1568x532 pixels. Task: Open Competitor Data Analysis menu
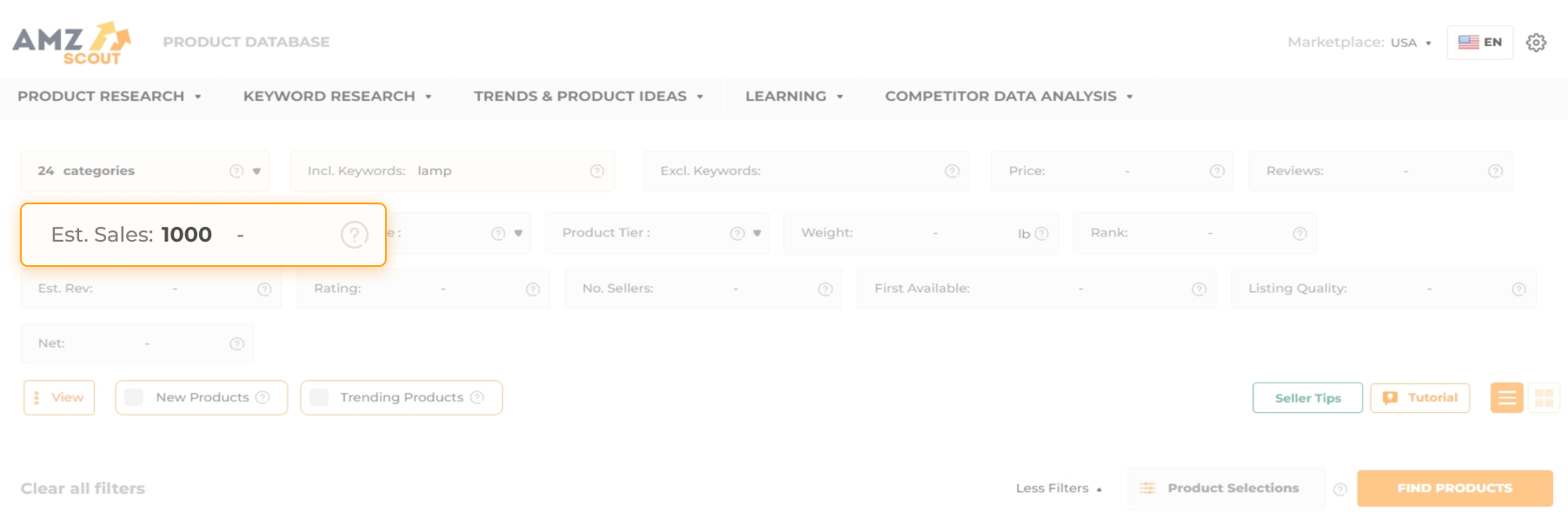coord(1009,96)
